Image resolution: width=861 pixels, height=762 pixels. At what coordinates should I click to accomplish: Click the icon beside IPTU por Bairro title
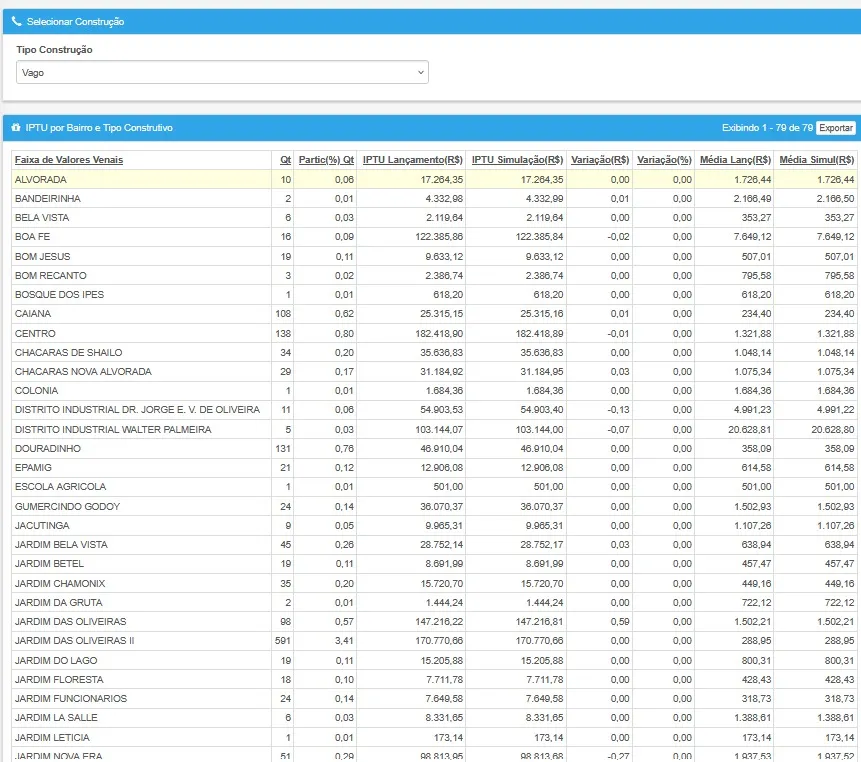(x=17, y=128)
